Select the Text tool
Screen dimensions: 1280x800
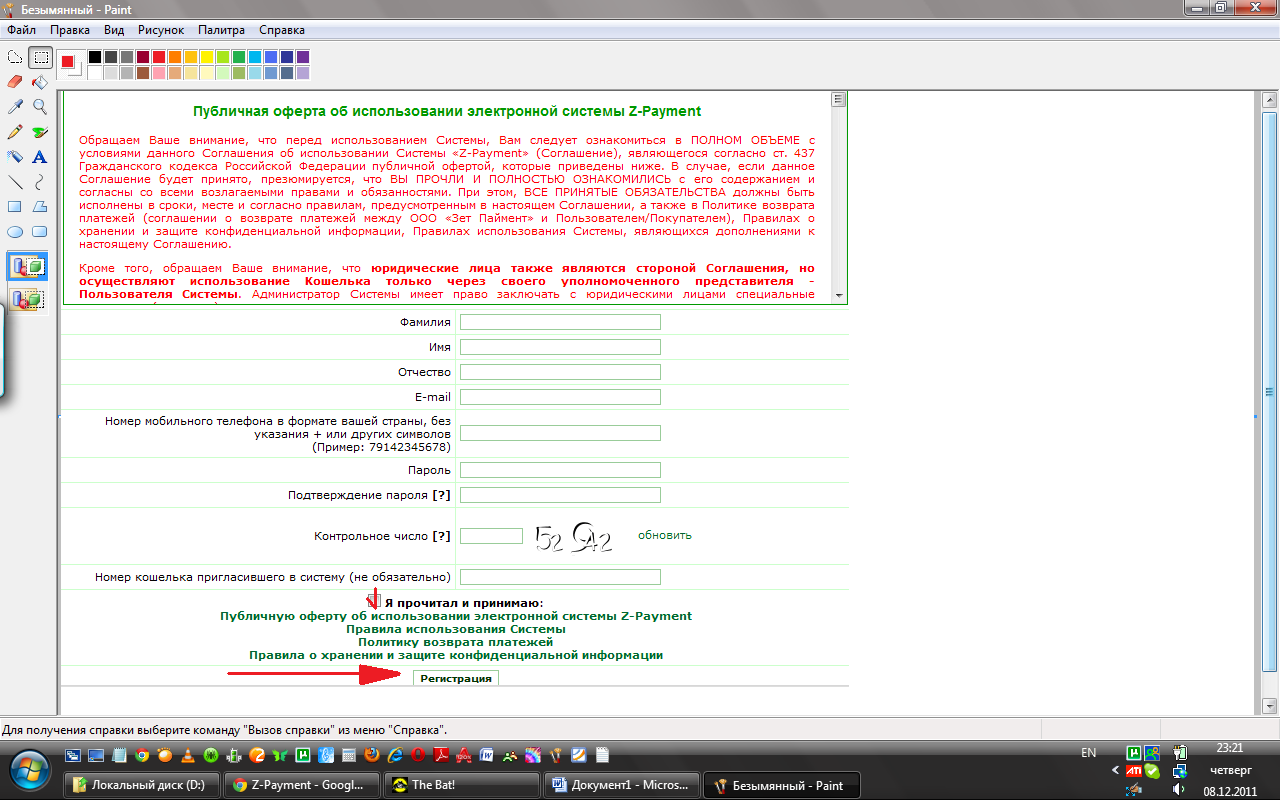40,156
